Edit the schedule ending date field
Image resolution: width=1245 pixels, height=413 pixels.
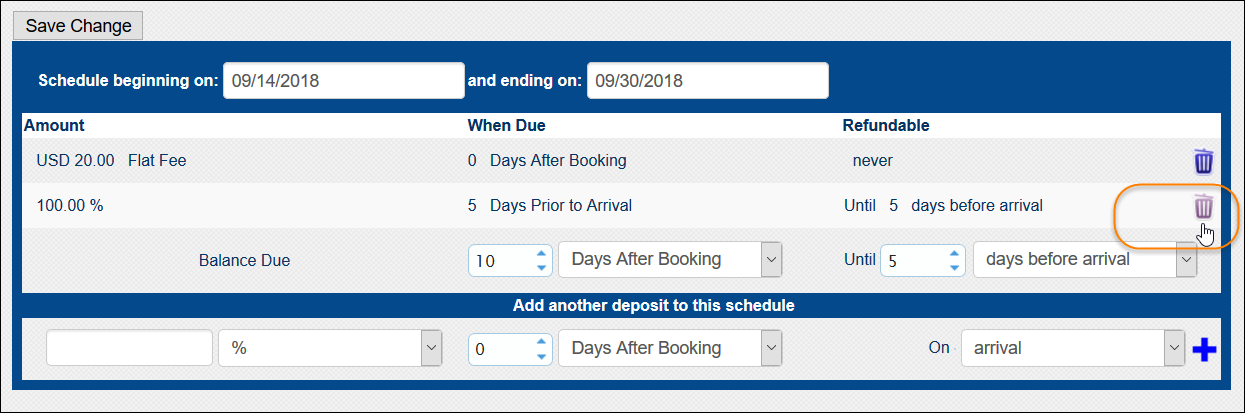(708, 81)
